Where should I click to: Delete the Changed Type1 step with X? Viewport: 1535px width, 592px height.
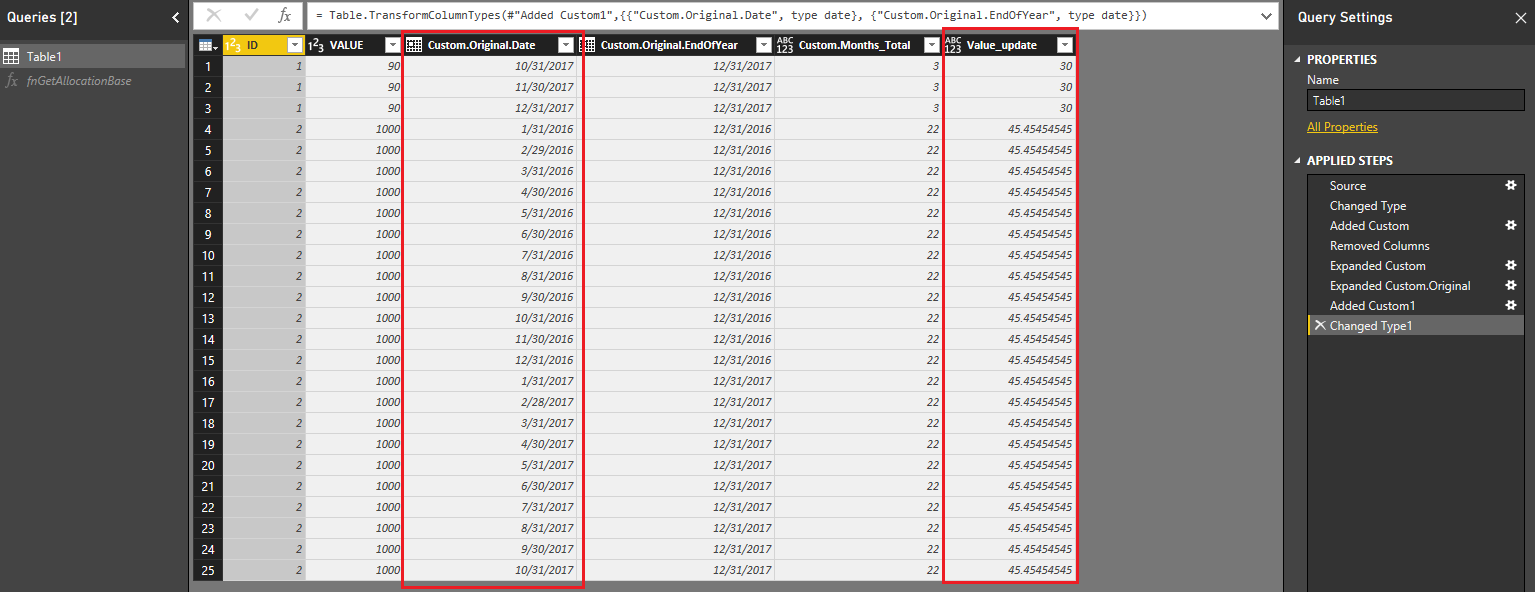pyautogui.click(x=1320, y=326)
